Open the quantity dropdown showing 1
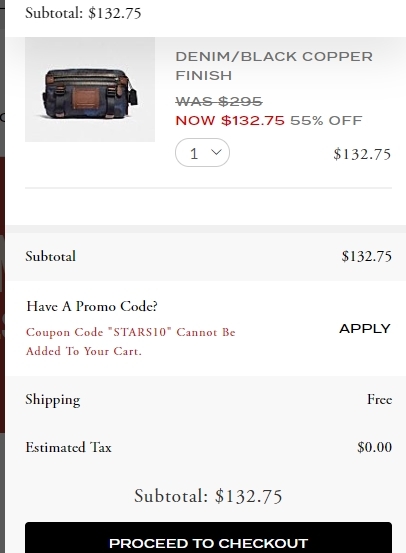The width and height of the screenshot is (406, 553). 202,153
